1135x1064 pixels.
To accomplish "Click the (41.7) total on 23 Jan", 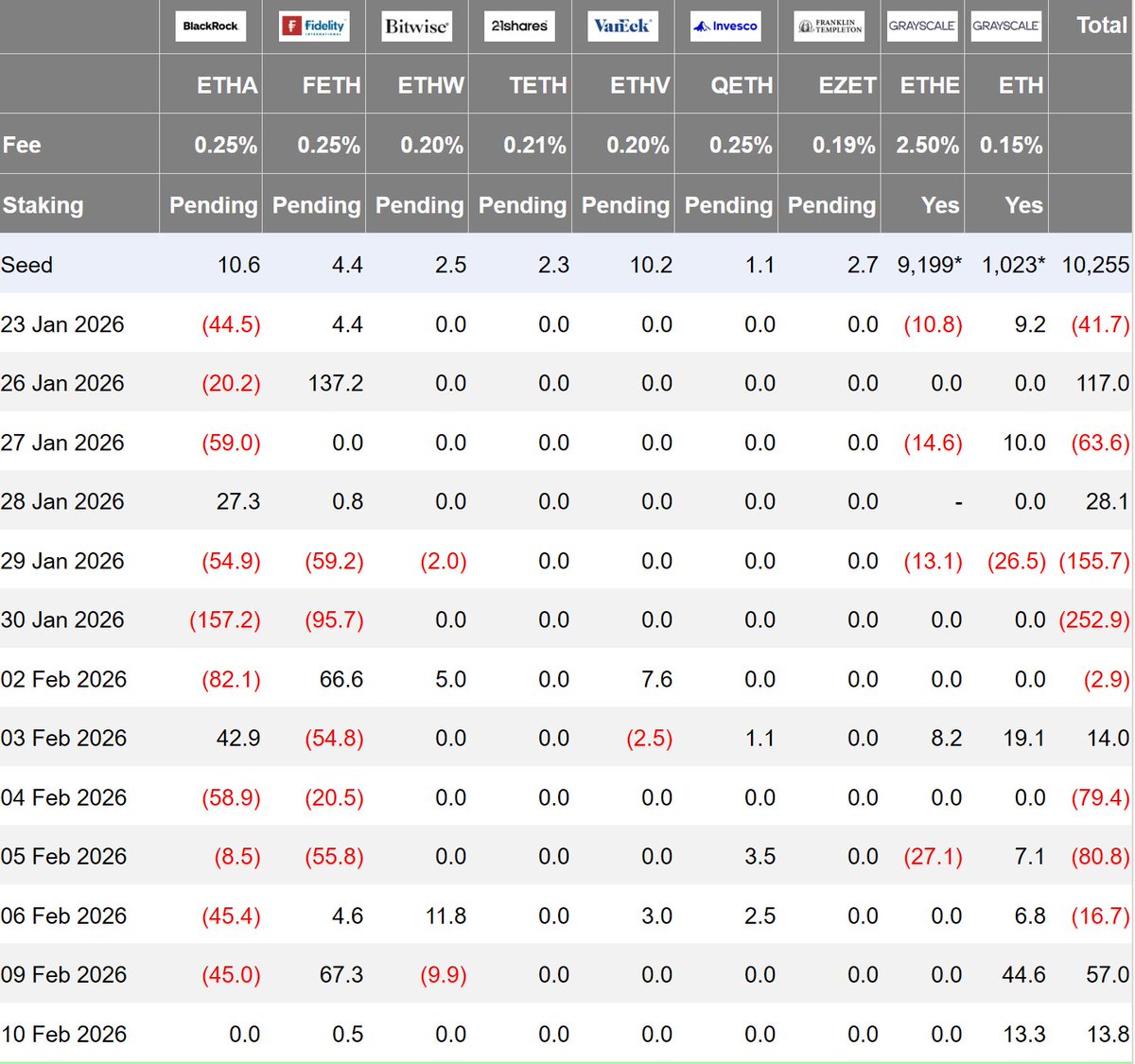I will [x=1100, y=324].
